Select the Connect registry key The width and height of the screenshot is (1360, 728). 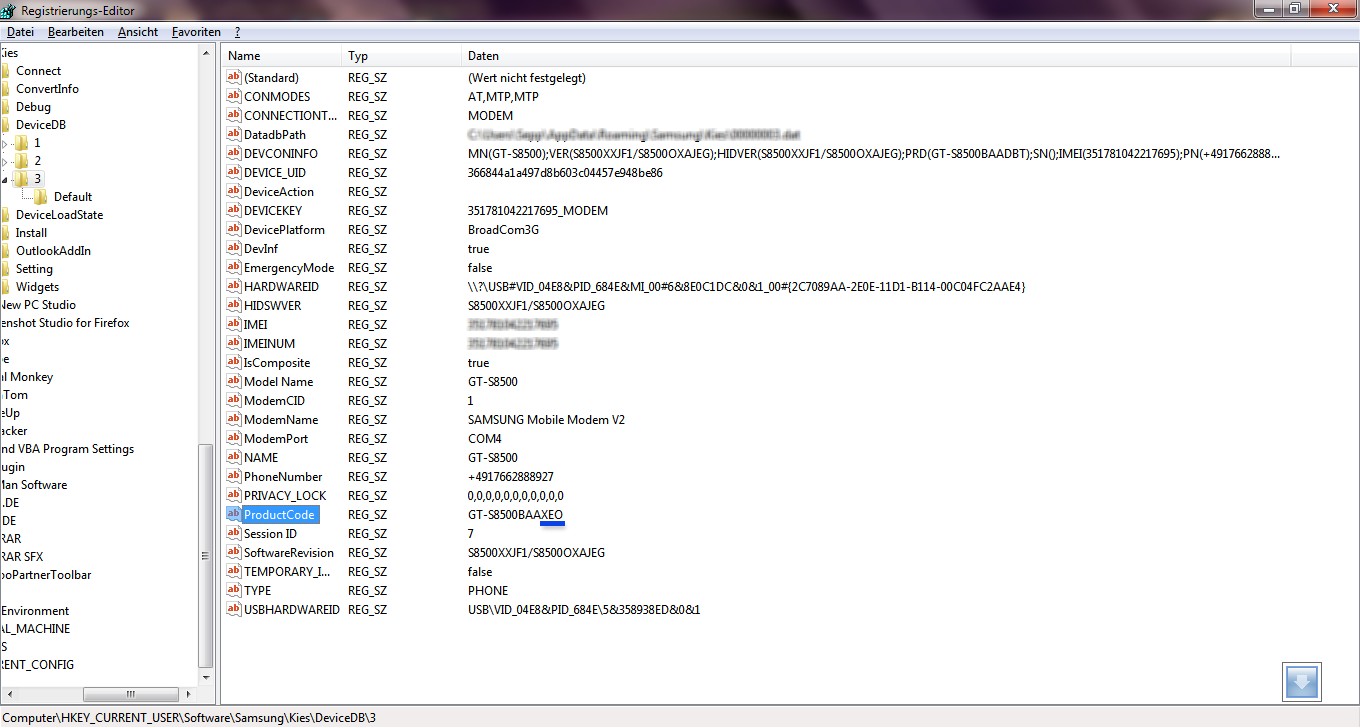[x=38, y=71]
